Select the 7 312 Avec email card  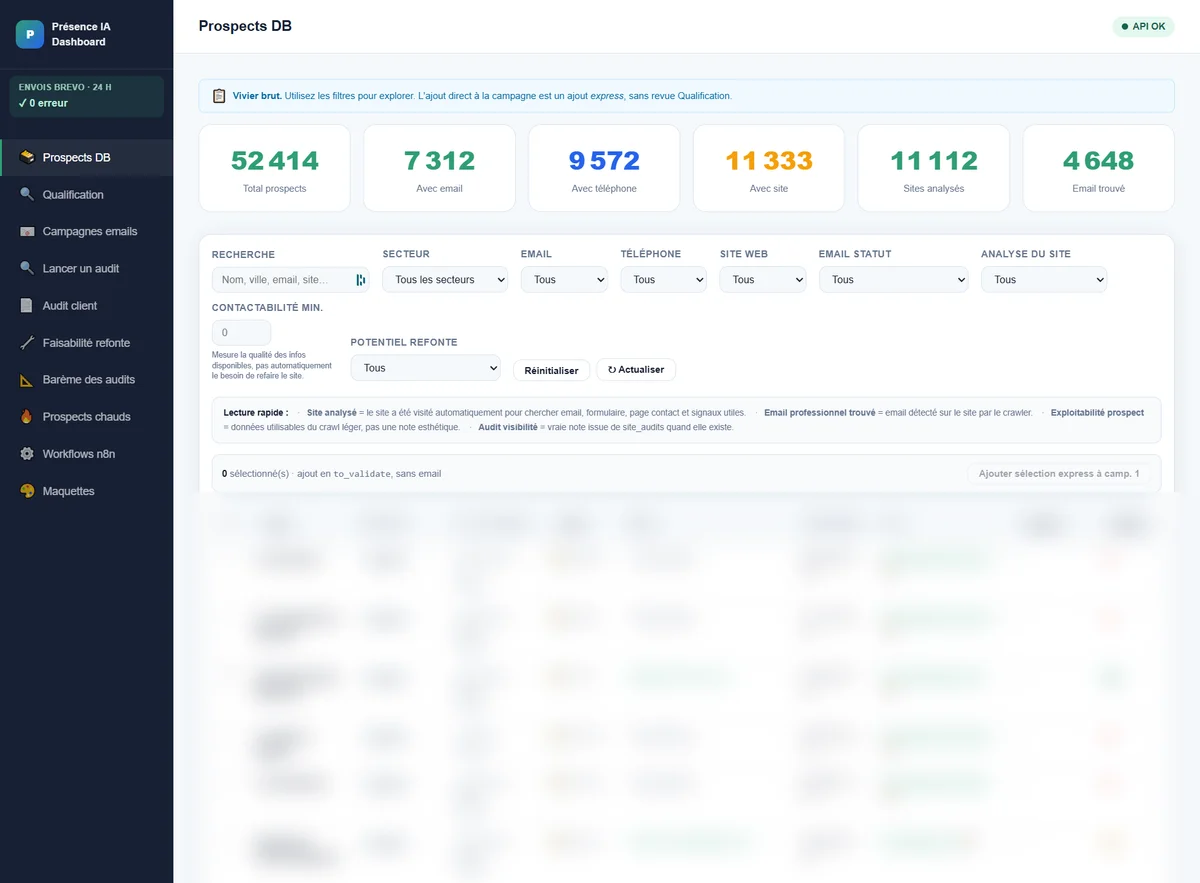pos(440,168)
